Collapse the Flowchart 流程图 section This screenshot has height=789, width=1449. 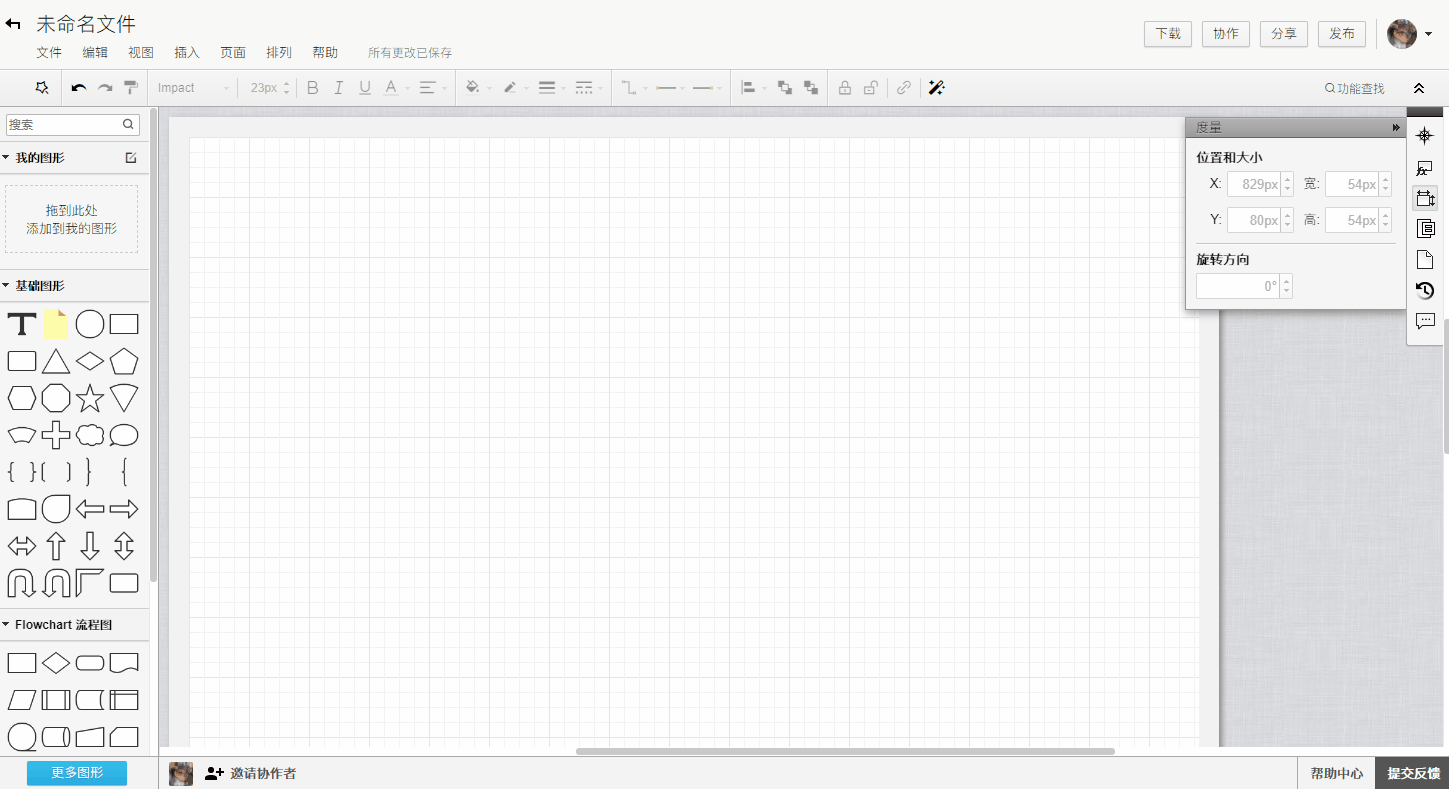tap(6, 624)
